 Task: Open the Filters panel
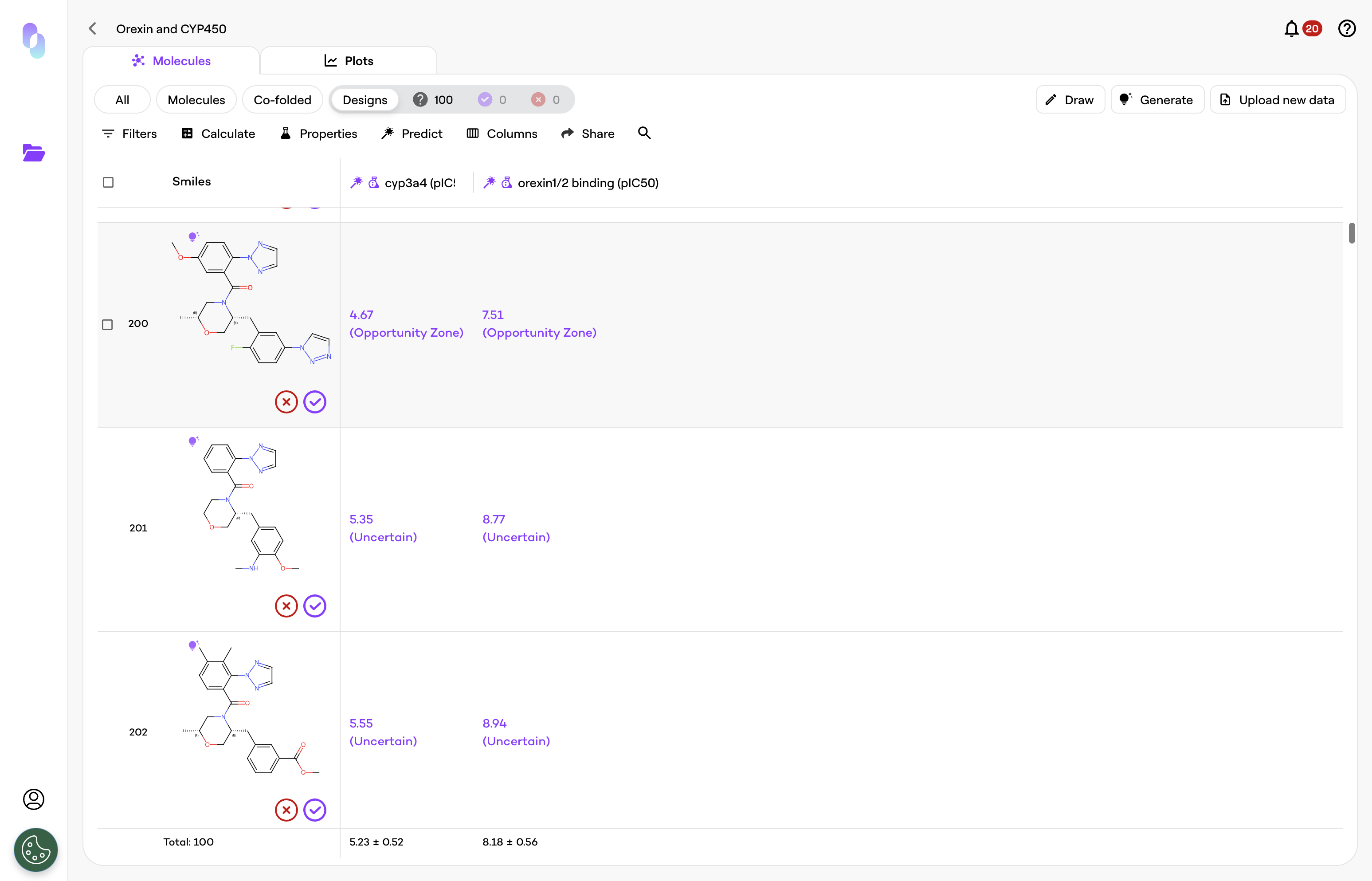coord(129,133)
